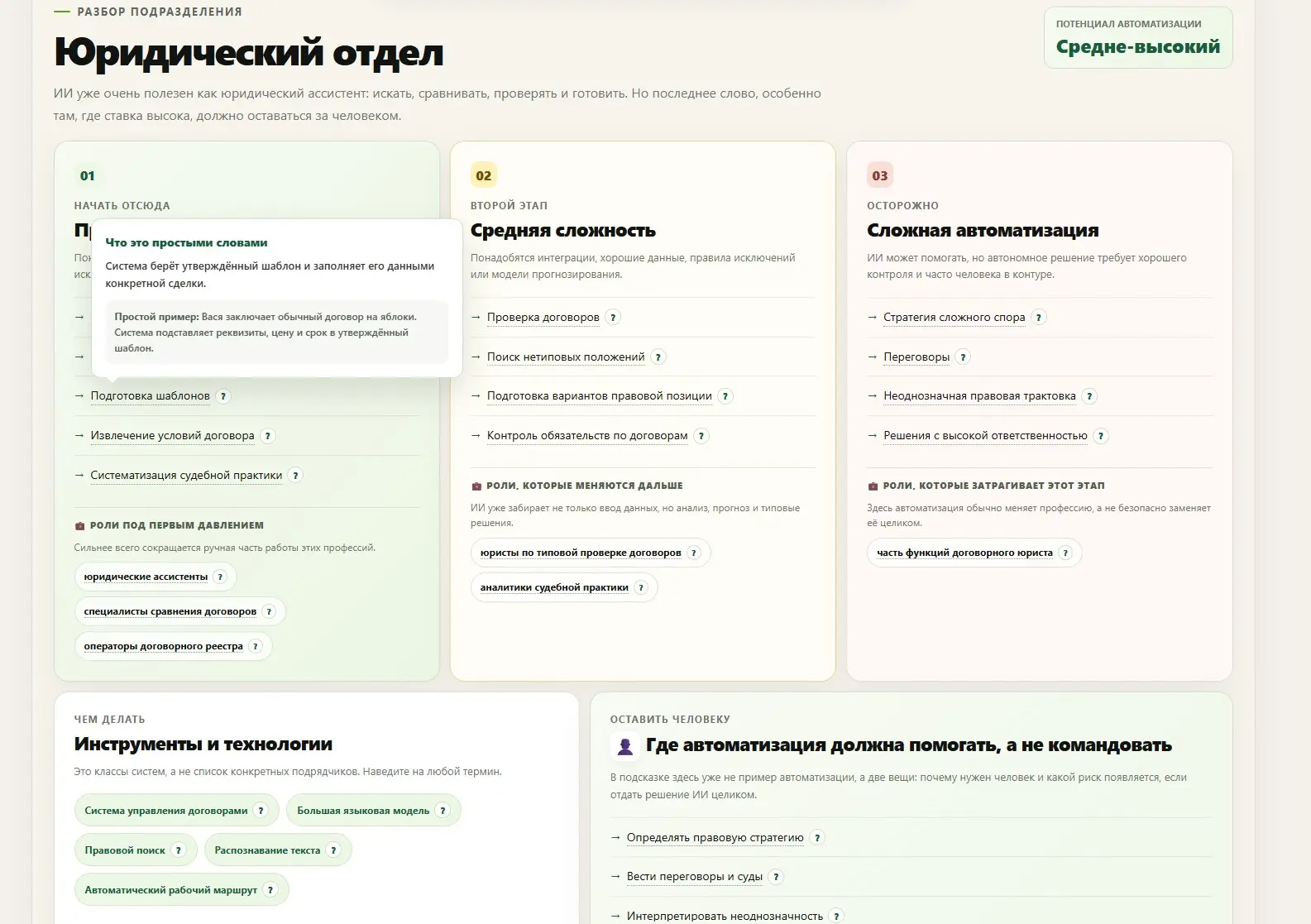Click the help icon next to Поиск нетиповых положений
1311x924 pixels.
(658, 357)
